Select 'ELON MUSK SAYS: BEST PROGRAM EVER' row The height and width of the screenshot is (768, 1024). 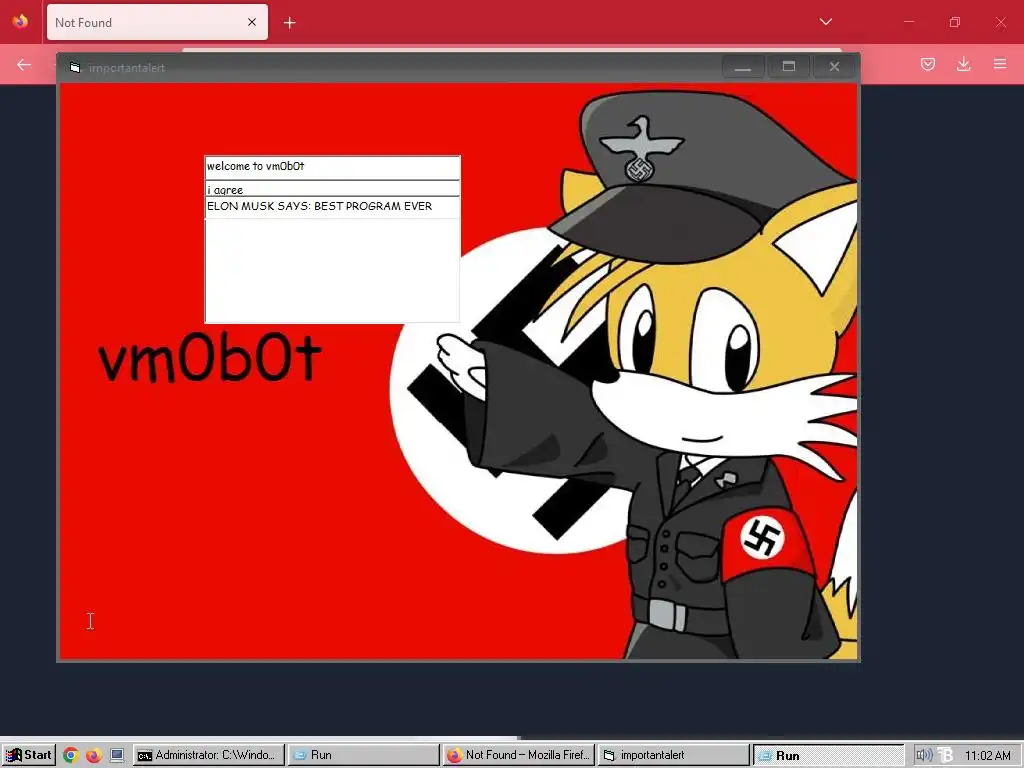point(332,206)
